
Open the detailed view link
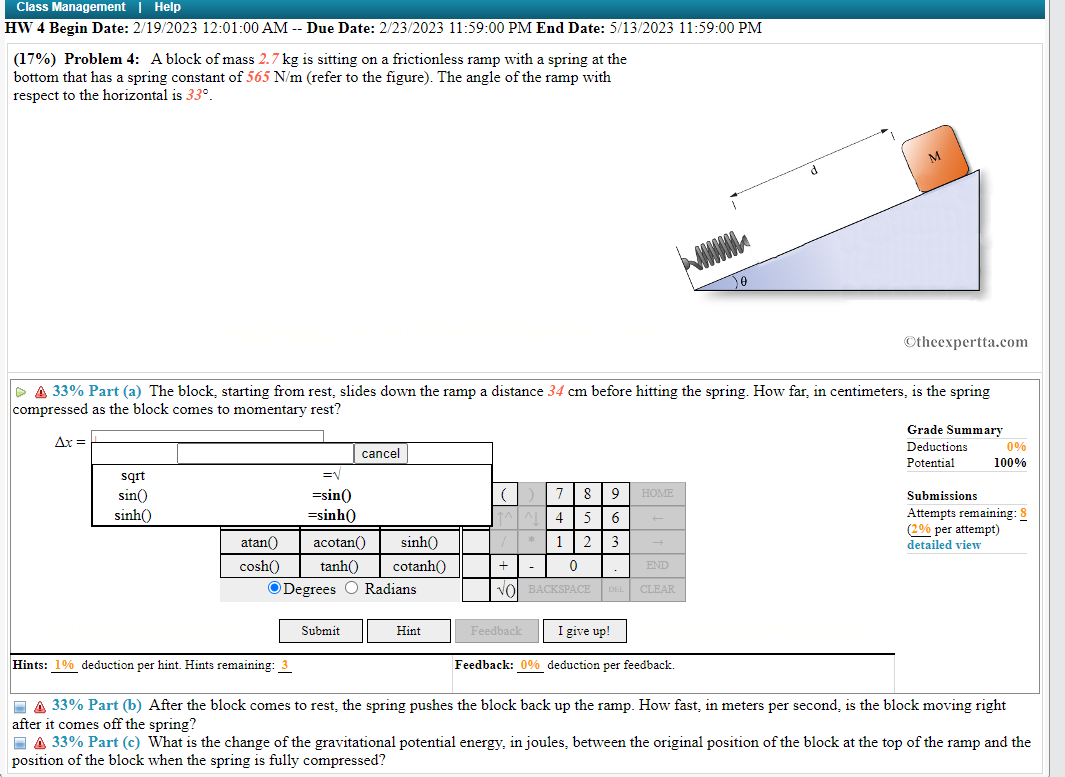tap(943, 544)
